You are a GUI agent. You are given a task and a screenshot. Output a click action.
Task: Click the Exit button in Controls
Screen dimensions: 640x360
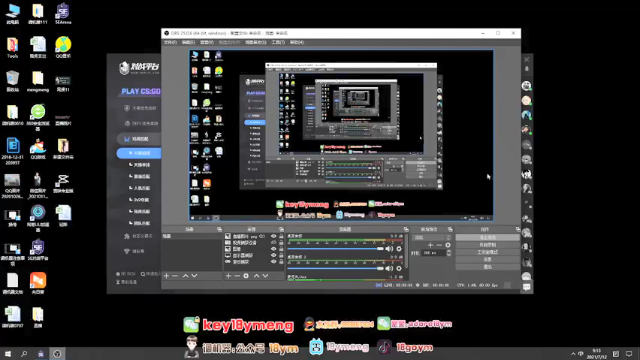(x=487, y=267)
